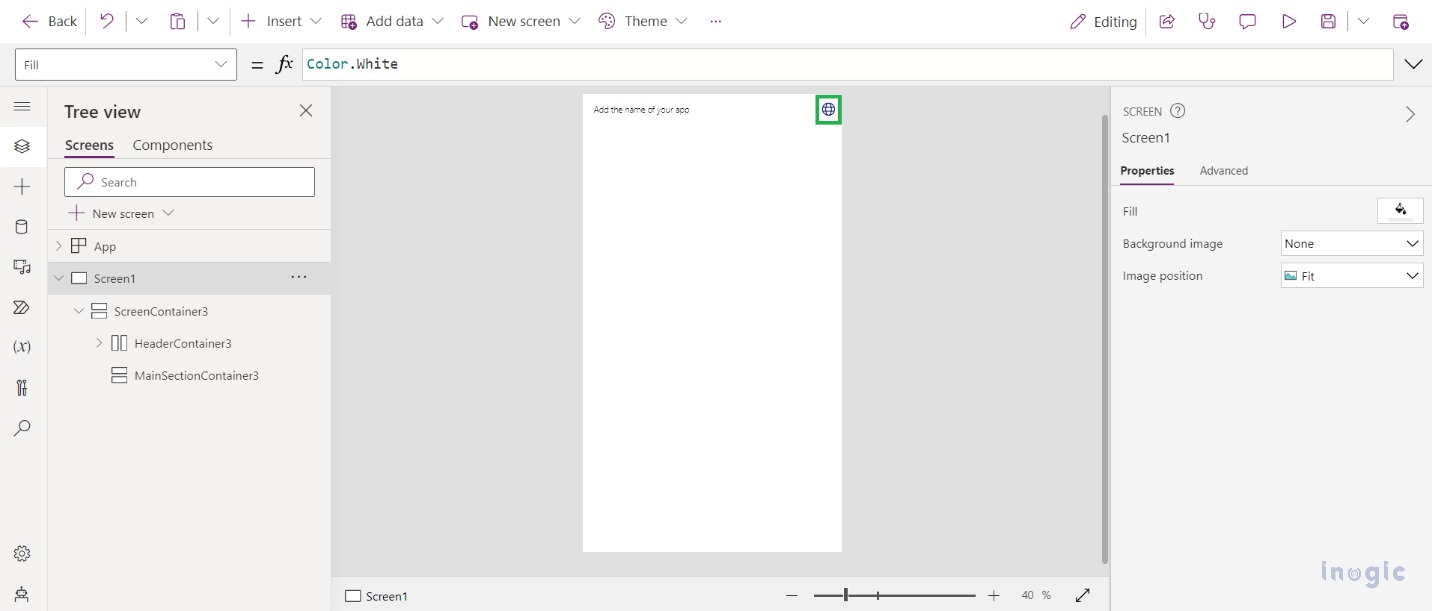Open Comments from the top bar
Viewport: 1432px width, 611px height.
pyautogui.click(x=1247, y=20)
